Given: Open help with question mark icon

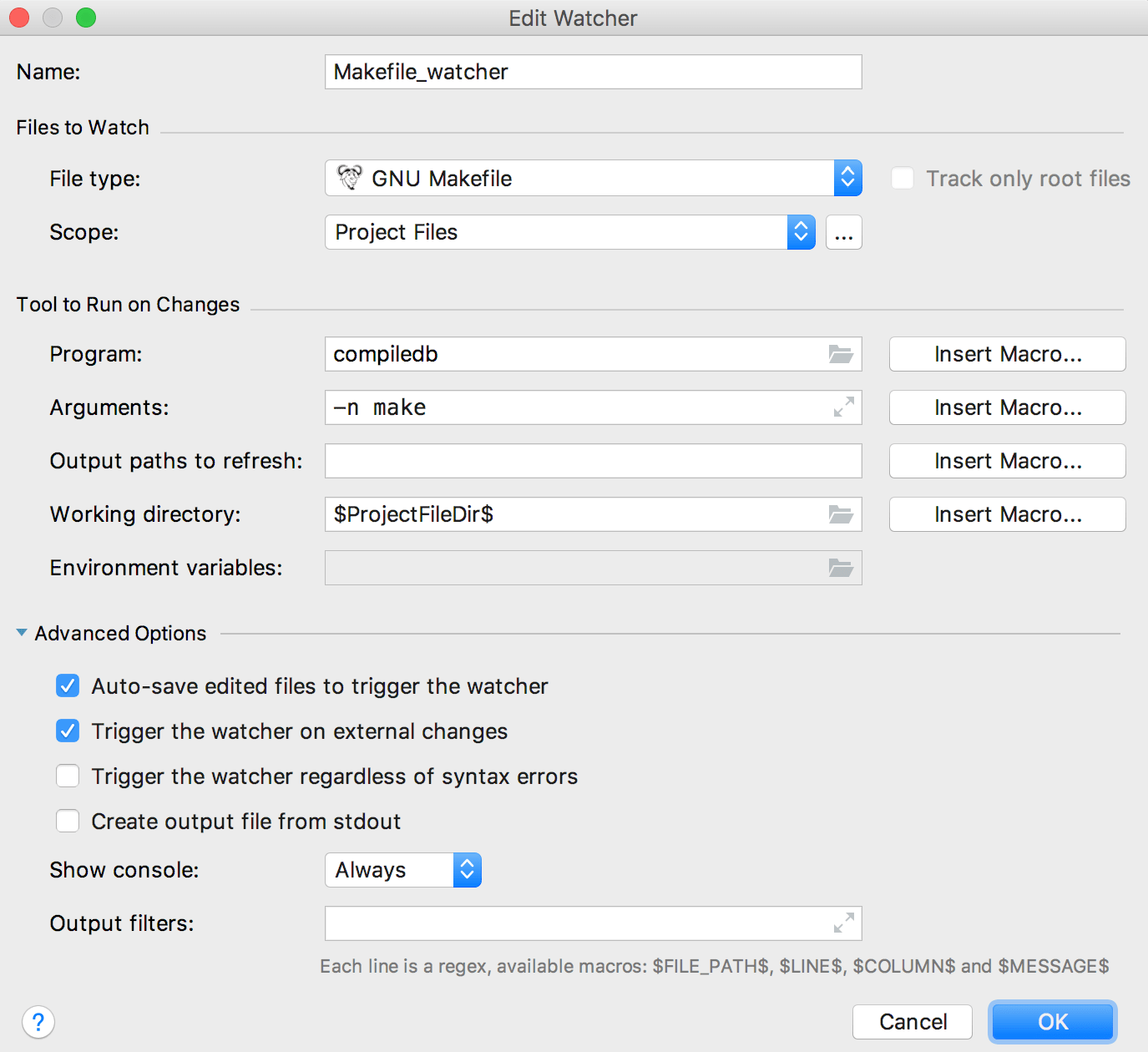Looking at the screenshot, I should tap(38, 1022).
